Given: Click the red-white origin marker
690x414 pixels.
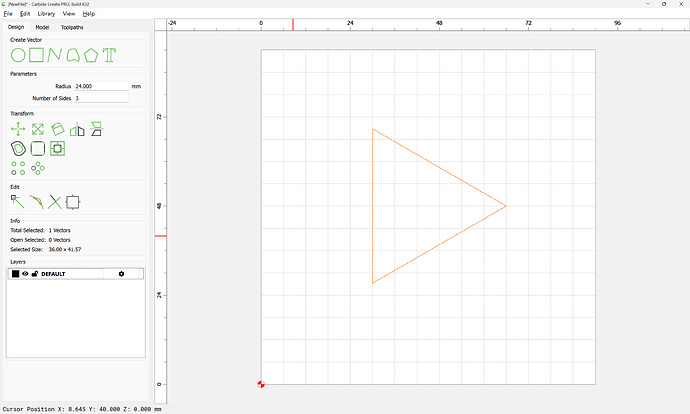Looking at the screenshot, I should click(261, 384).
